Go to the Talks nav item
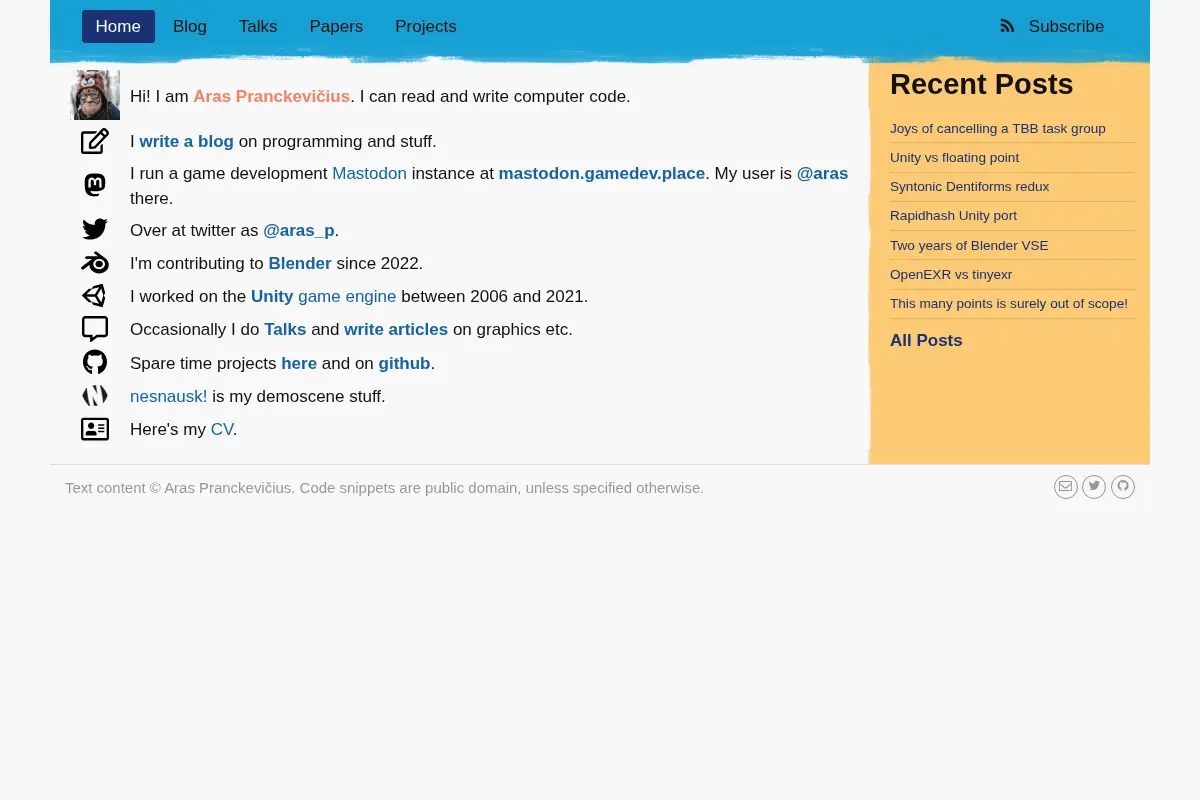 click(x=258, y=26)
